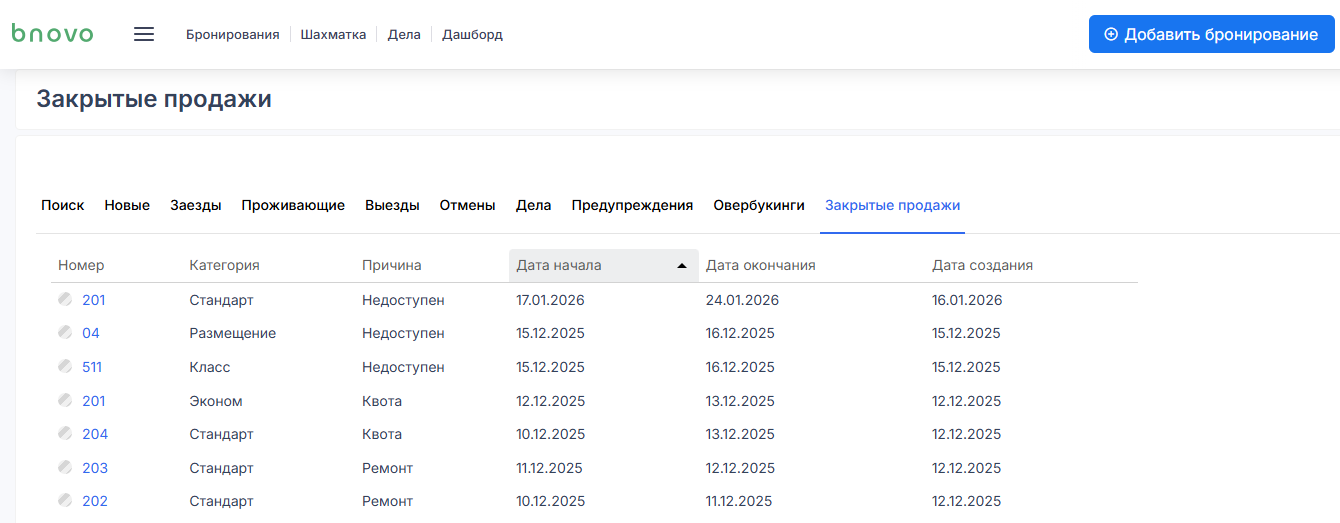Select the Поиск tab
This screenshot has width=1340, height=523.
pos(62,205)
